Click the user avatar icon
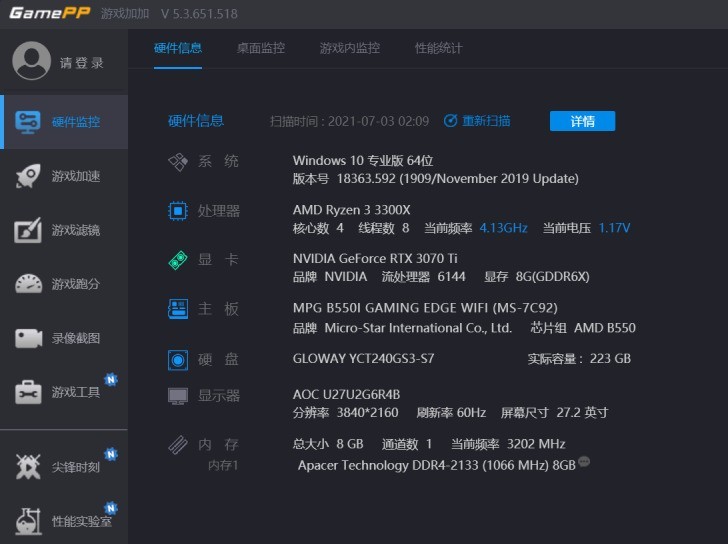 pyautogui.click(x=31, y=61)
